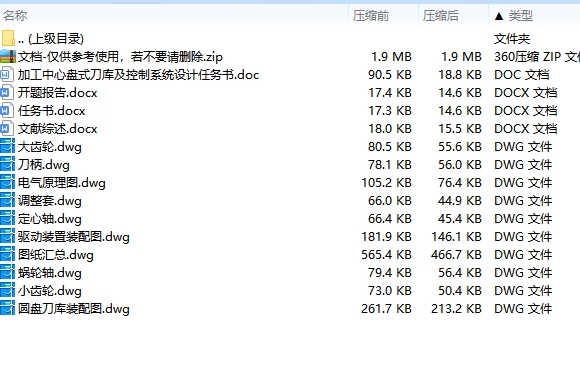The height and width of the screenshot is (382, 580).
Task: Select file name 文档-仅供参考使用，若不要请删除.zip
Action: (120, 57)
